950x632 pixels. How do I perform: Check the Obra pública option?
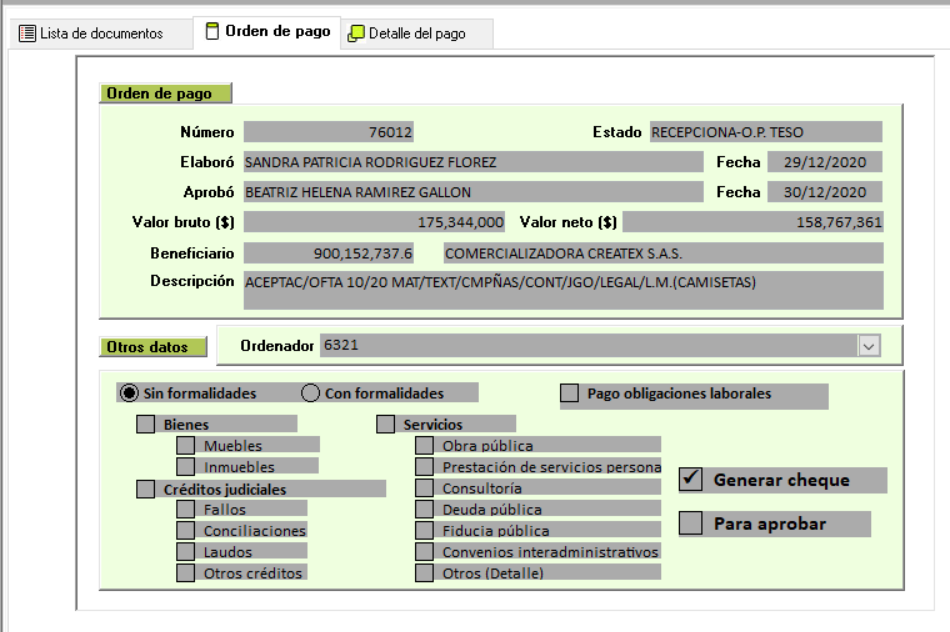point(425,446)
